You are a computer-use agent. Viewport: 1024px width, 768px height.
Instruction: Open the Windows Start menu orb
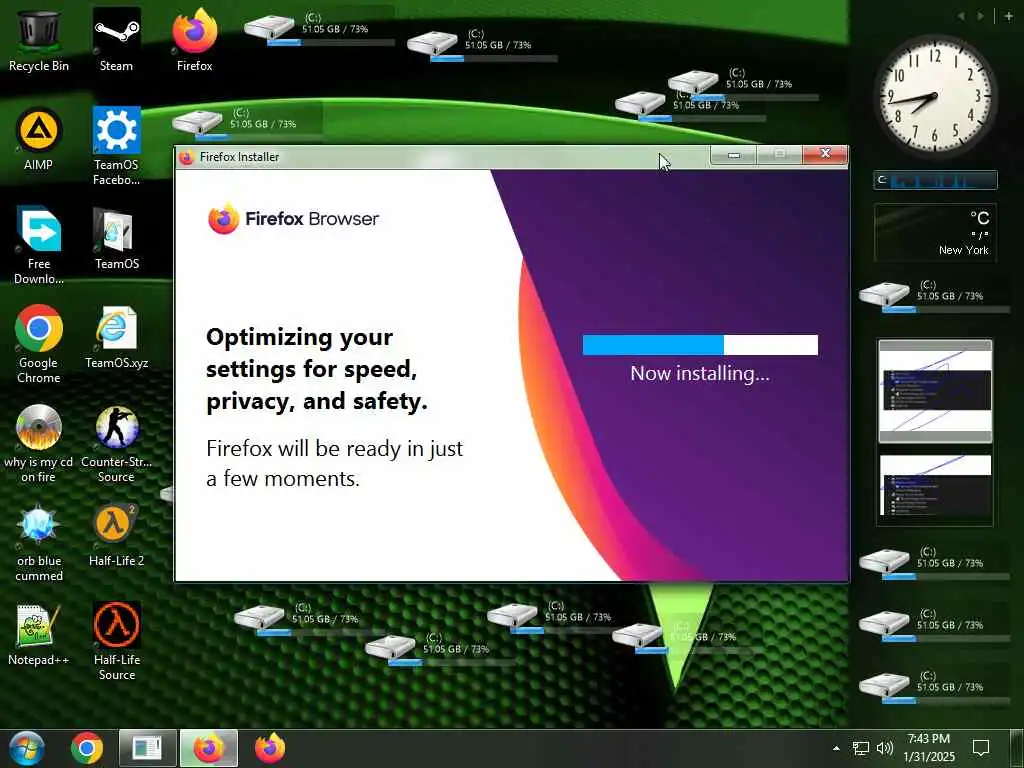coord(27,748)
